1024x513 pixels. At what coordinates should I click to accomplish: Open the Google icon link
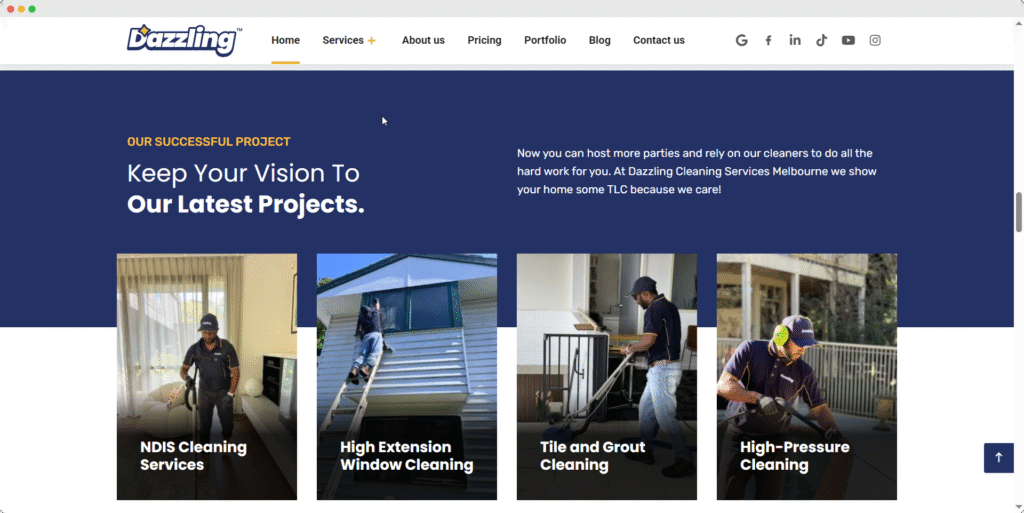pos(741,40)
